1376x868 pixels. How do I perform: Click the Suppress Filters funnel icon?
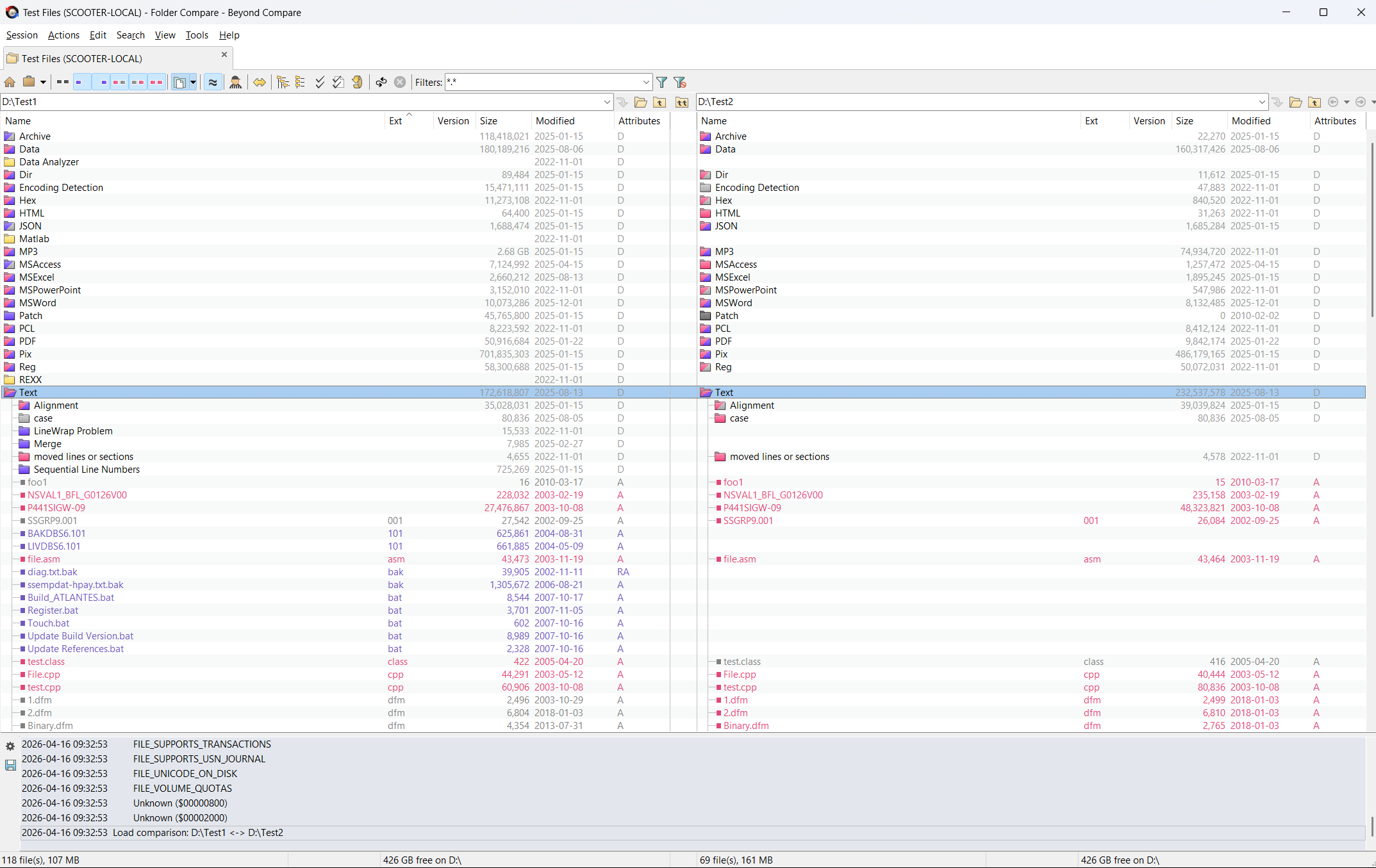pos(680,82)
